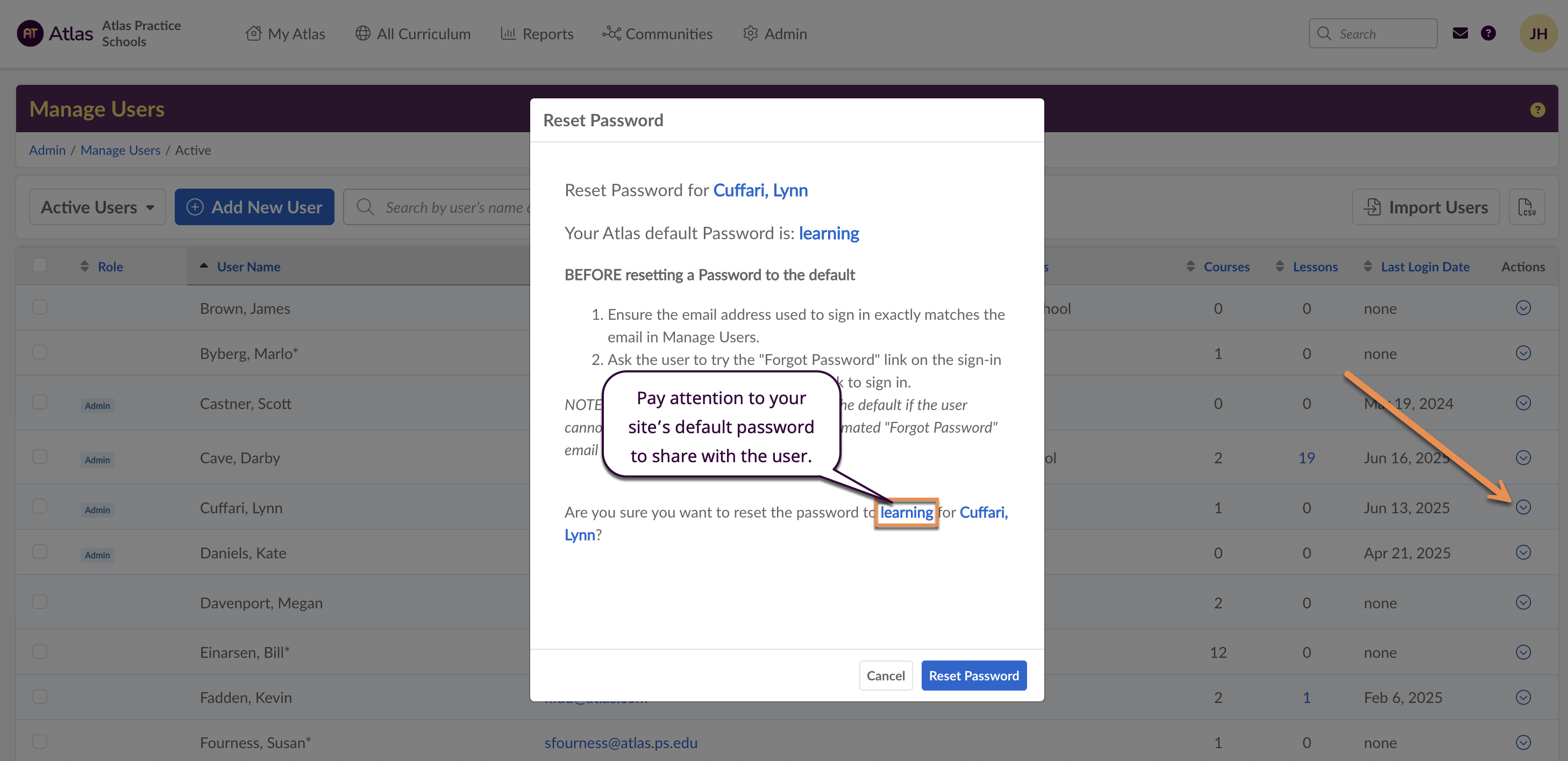Open the Reports menu
The width and height of the screenshot is (1568, 761).
click(537, 33)
